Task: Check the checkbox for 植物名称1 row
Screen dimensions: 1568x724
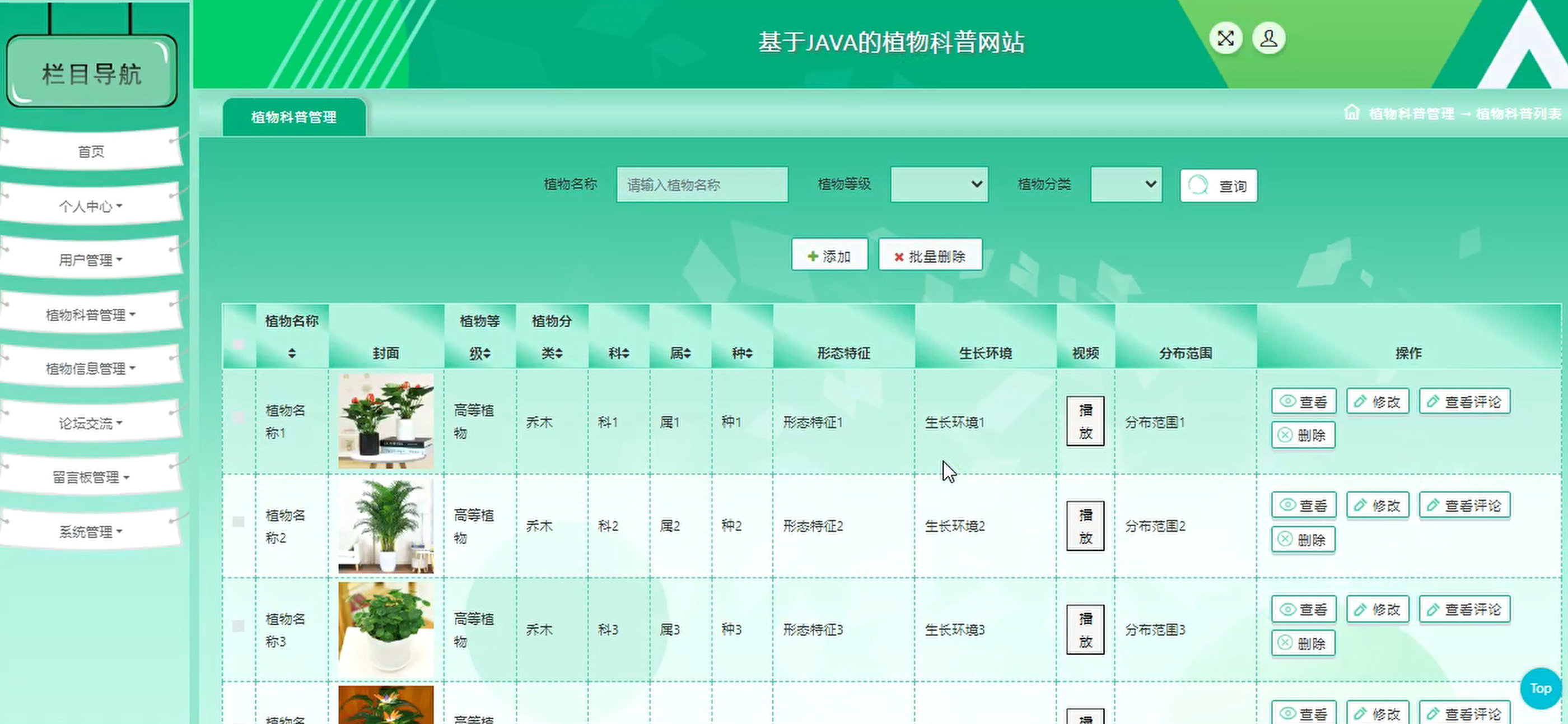Action: coord(239,417)
